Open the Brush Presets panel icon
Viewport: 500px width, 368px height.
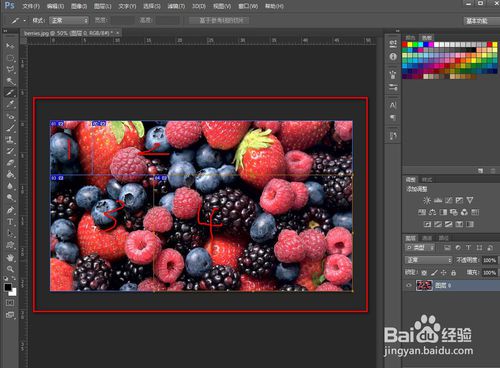393,87
